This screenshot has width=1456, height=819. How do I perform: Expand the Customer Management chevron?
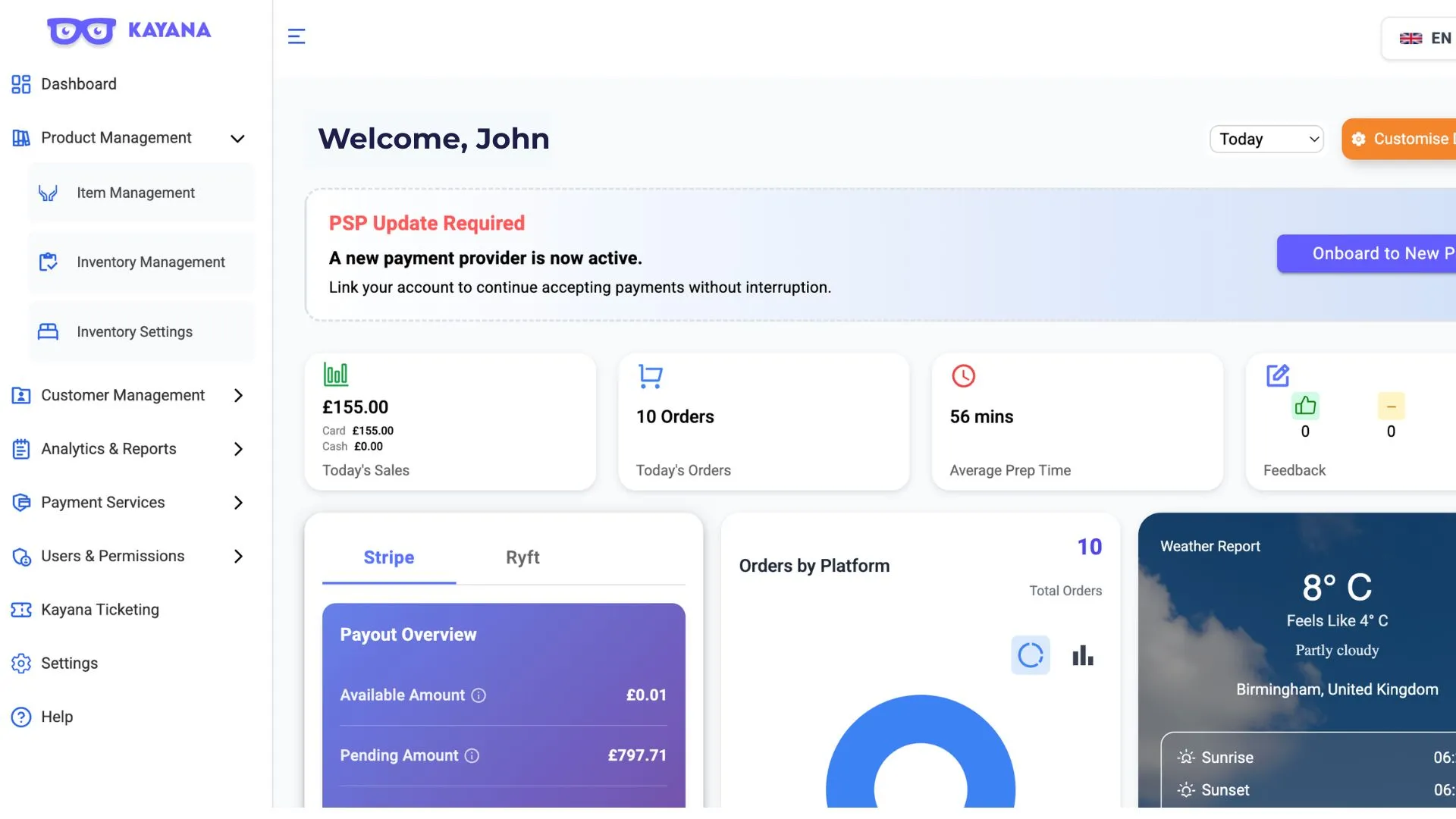tap(238, 395)
